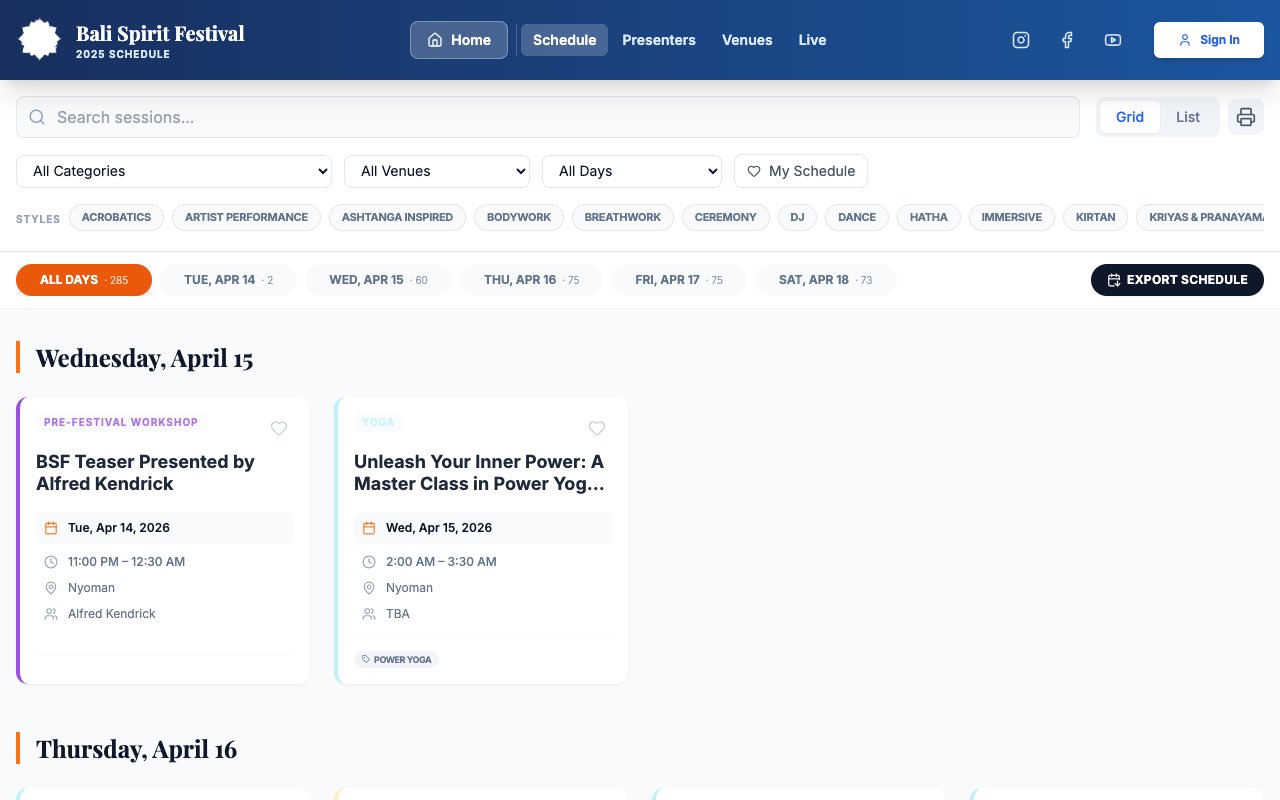This screenshot has width=1280, height=800.
Task: Toggle the My Schedule filter
Action: [x=800, y=171]
